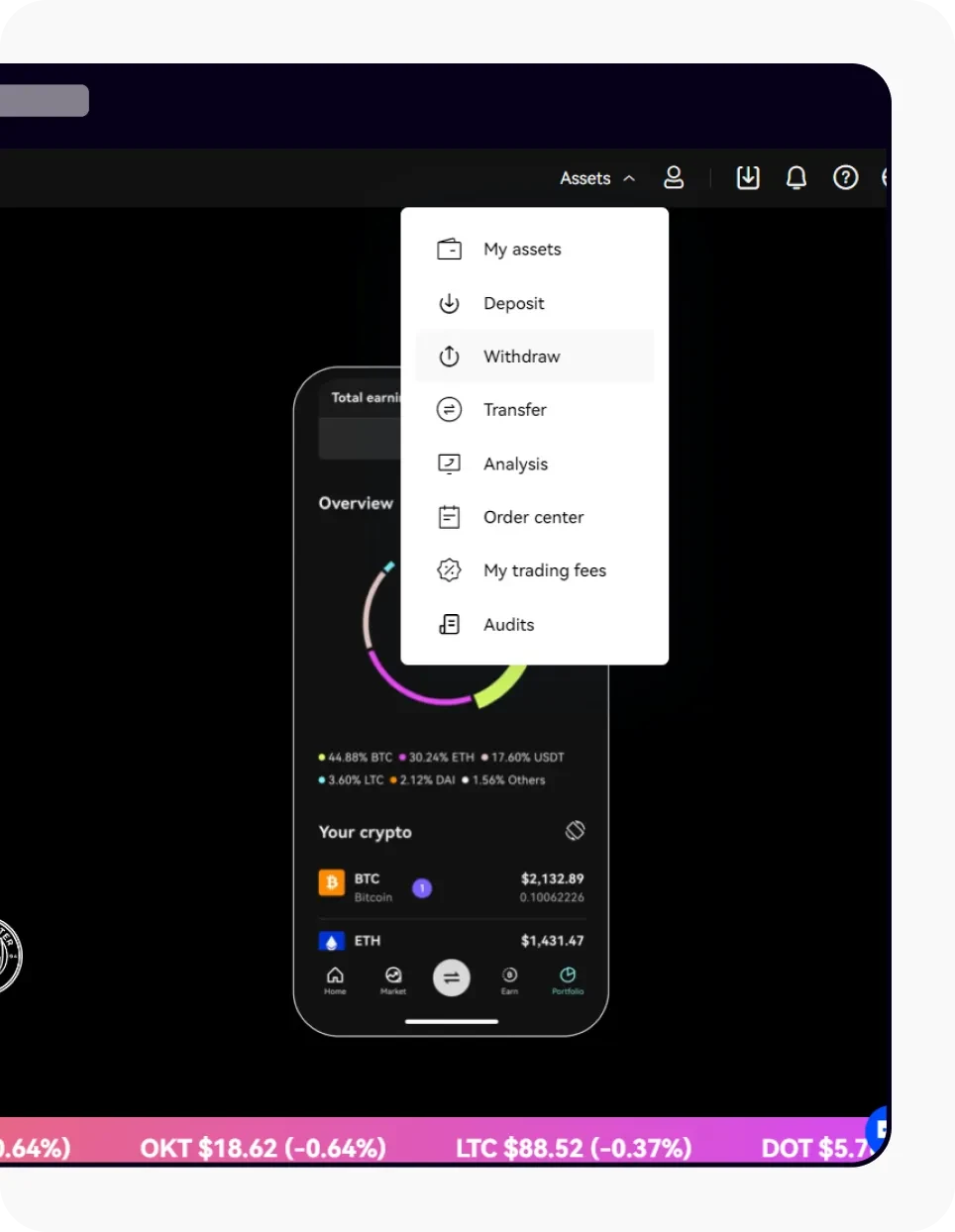
Task: Open the help question mark icon
Action: [x=845, y=178]
